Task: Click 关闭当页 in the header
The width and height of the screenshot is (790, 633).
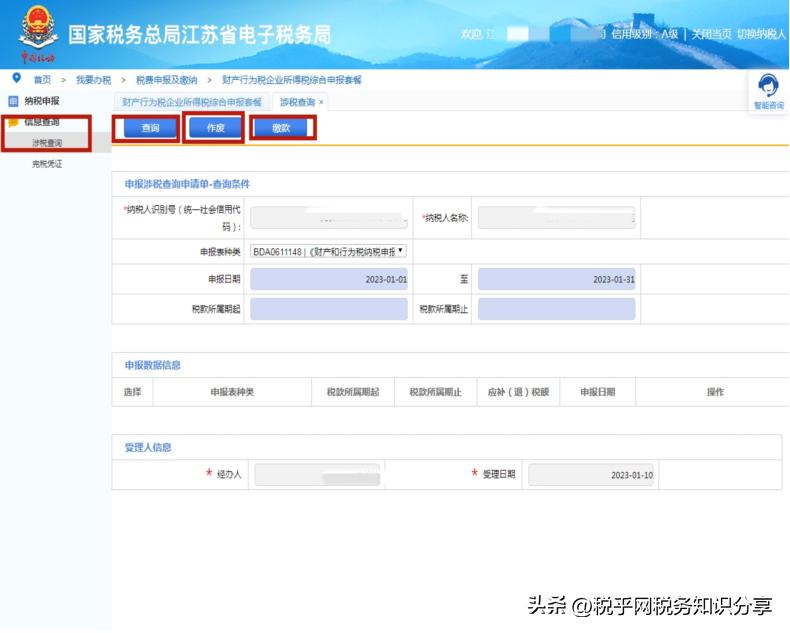Action: 711,34
